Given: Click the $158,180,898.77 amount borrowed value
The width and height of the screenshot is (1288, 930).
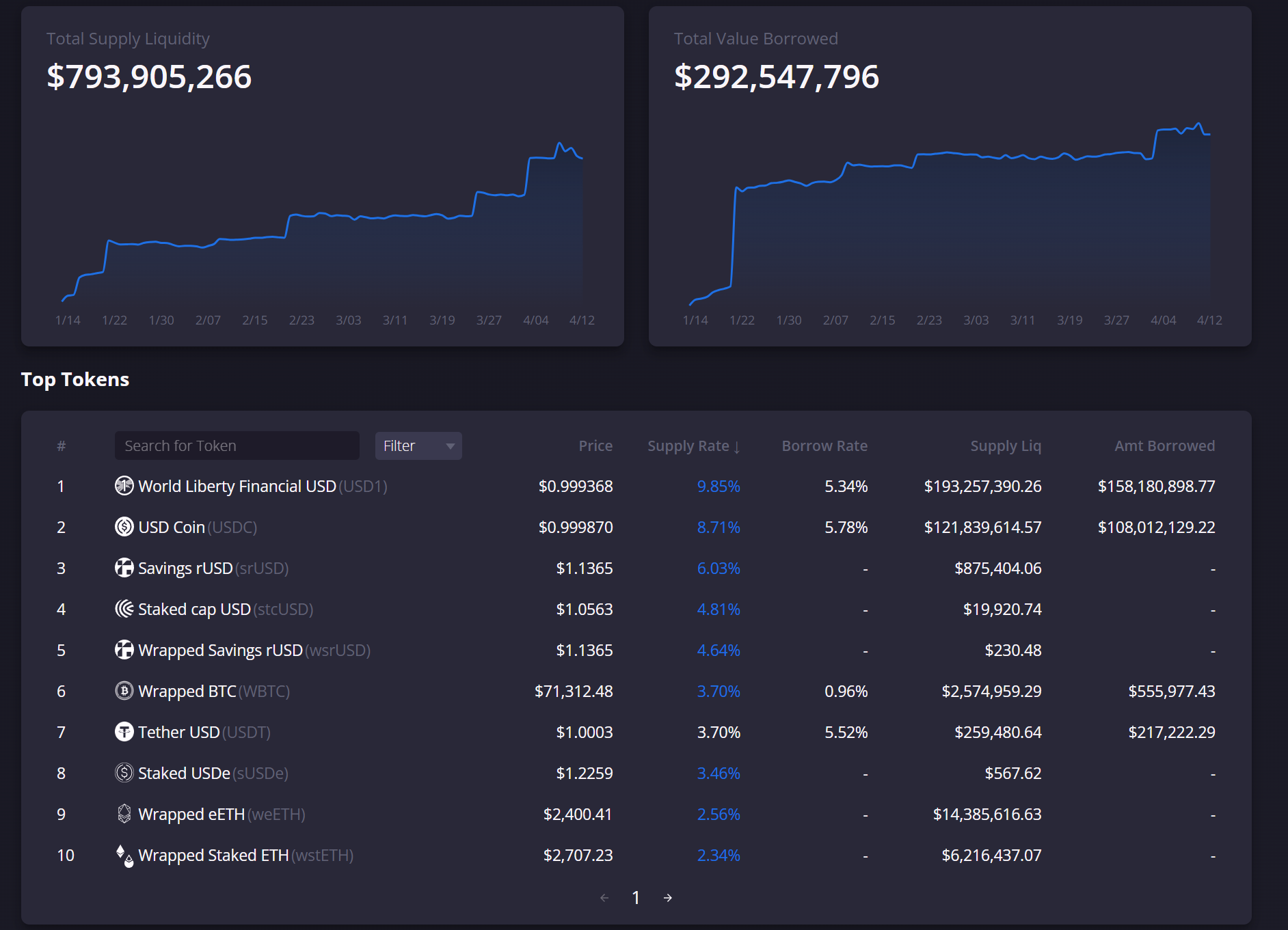Looking at the screenshot, I should tap(1156, 486).
